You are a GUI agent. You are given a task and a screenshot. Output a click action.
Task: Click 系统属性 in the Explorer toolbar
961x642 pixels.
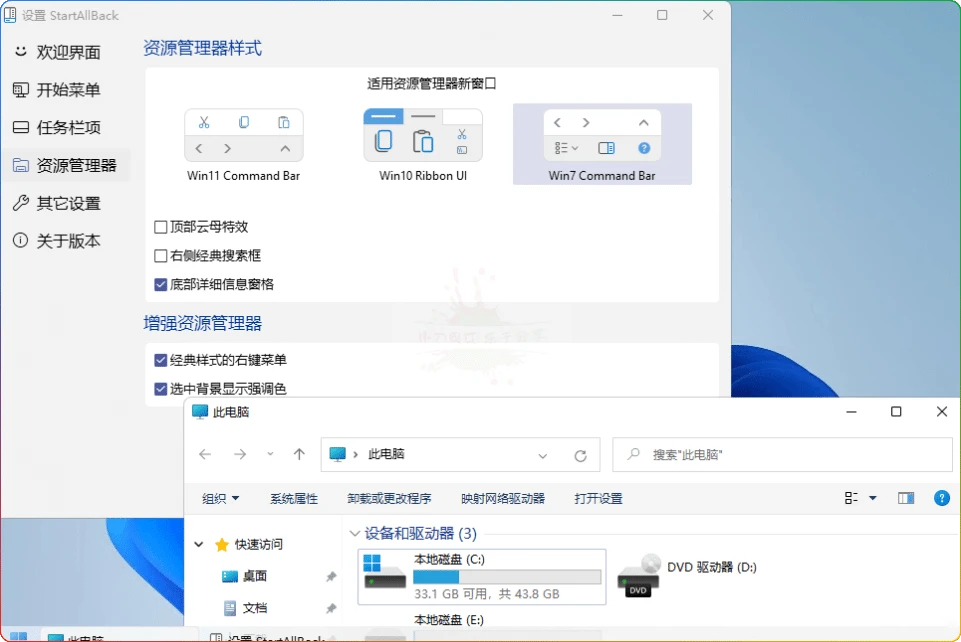293,497
